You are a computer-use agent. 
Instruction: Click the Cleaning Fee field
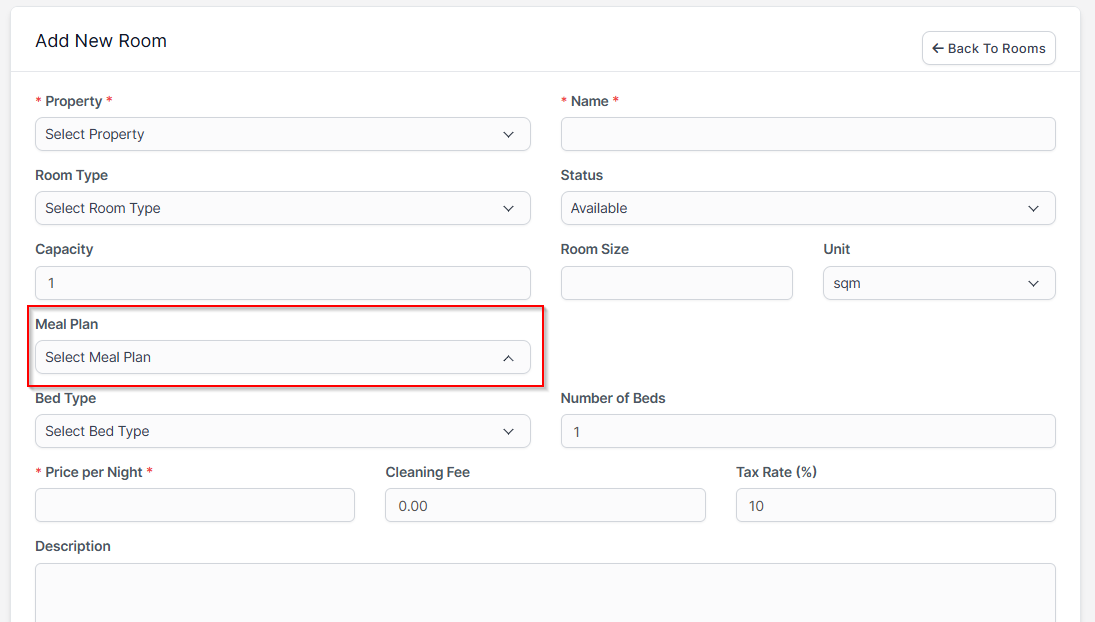coord(544,505)
